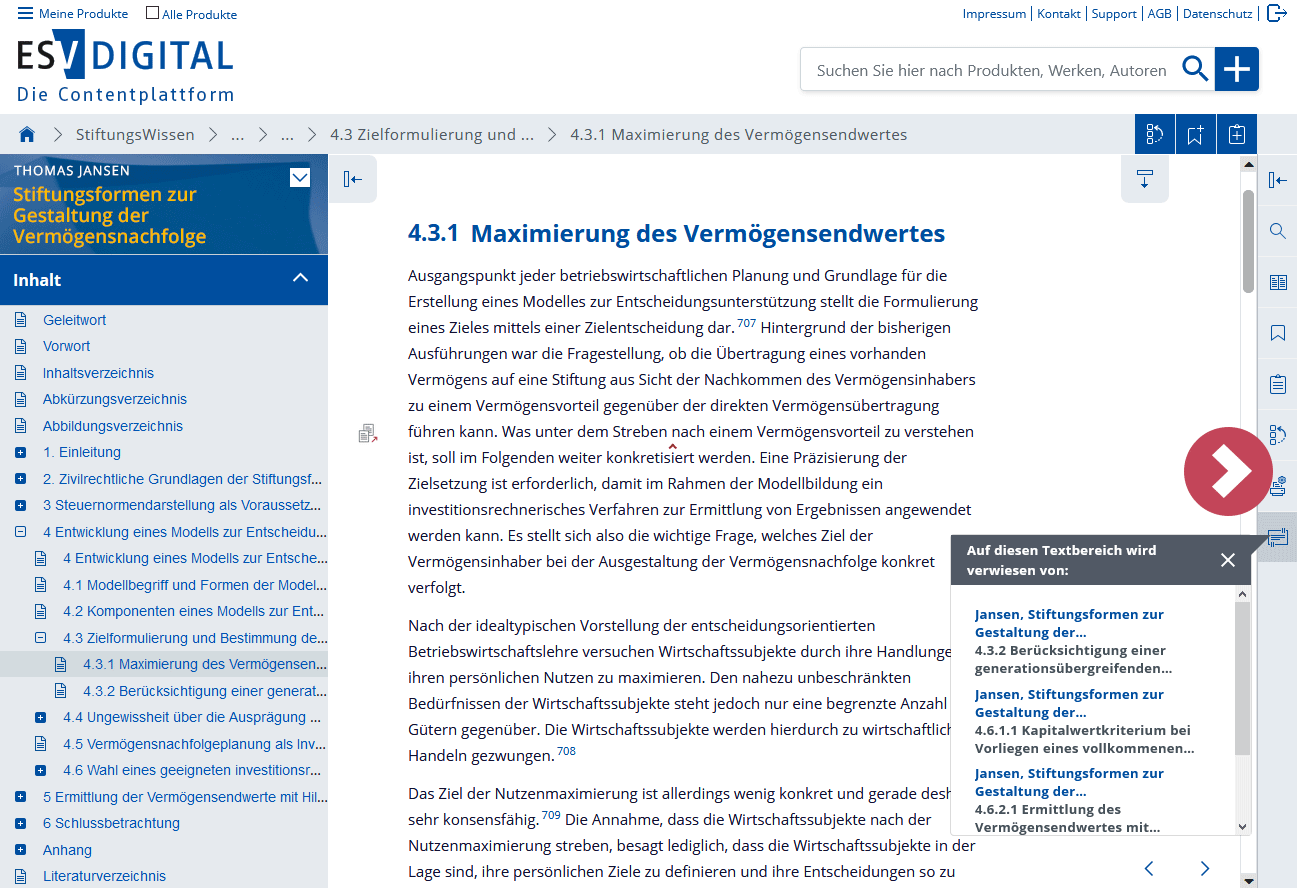Collapse the right tool sidebar
1297x888 pixels.
pos(1277,180)
